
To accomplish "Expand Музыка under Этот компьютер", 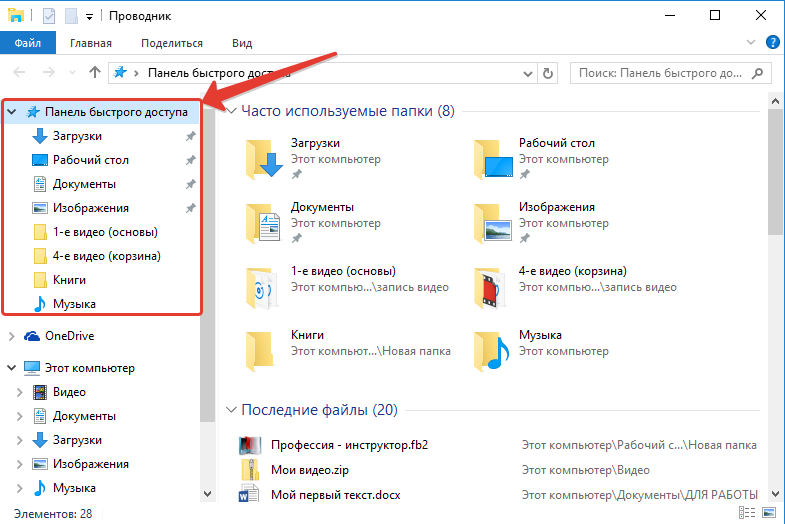I will (x=19, y=488).
